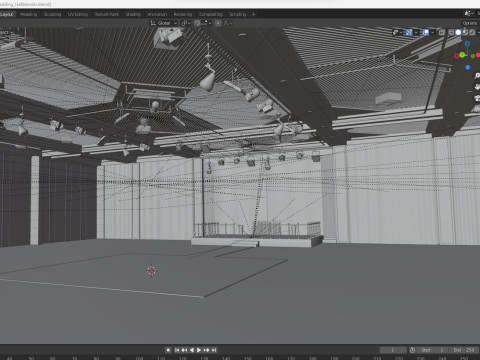Open the Sculpting workspace tab
480x360 pixels.
[x=52, y=14]
